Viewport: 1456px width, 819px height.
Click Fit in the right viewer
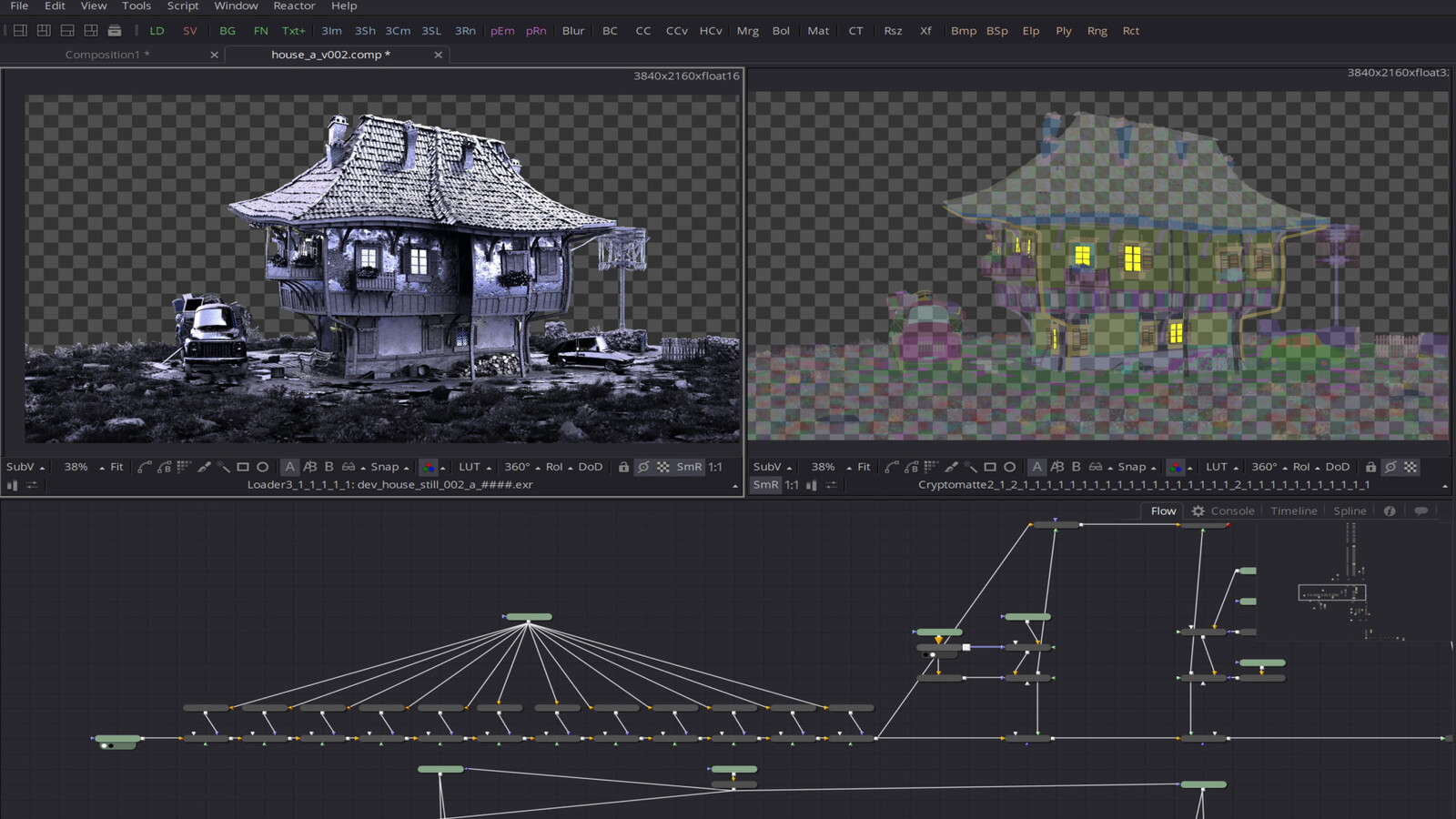[x=864, y=466]
